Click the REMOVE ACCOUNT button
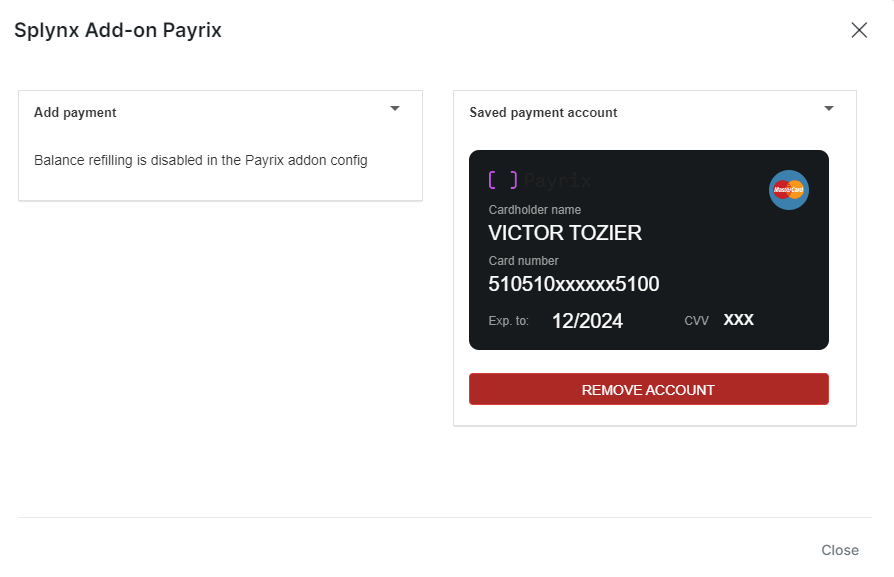The image size is (894, 577). (648, 390)
